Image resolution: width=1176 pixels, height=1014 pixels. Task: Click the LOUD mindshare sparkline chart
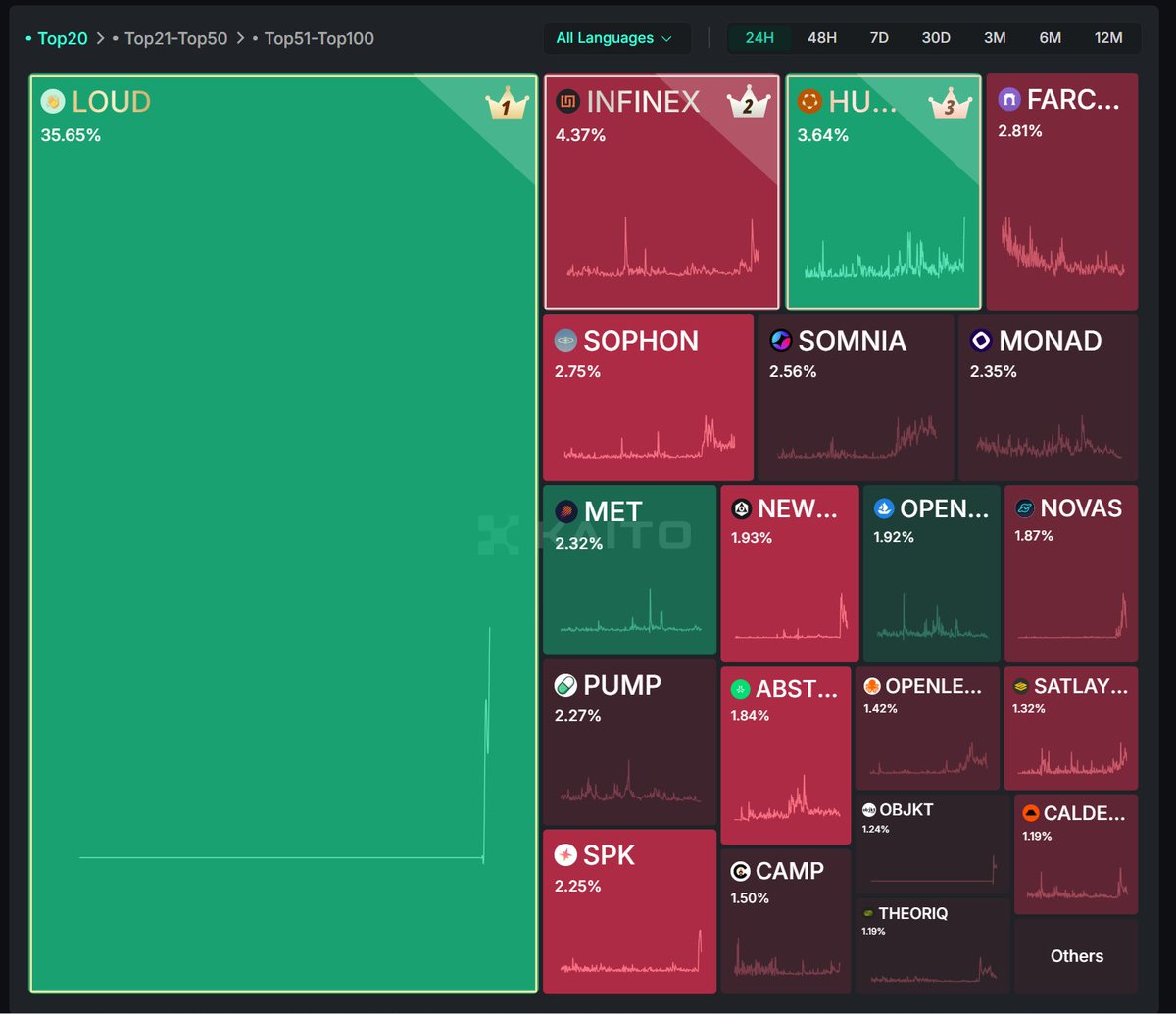pos(284,745)
